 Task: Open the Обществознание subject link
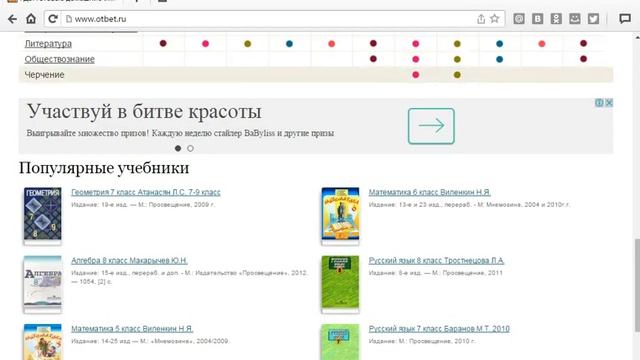[x=60, y=59]
